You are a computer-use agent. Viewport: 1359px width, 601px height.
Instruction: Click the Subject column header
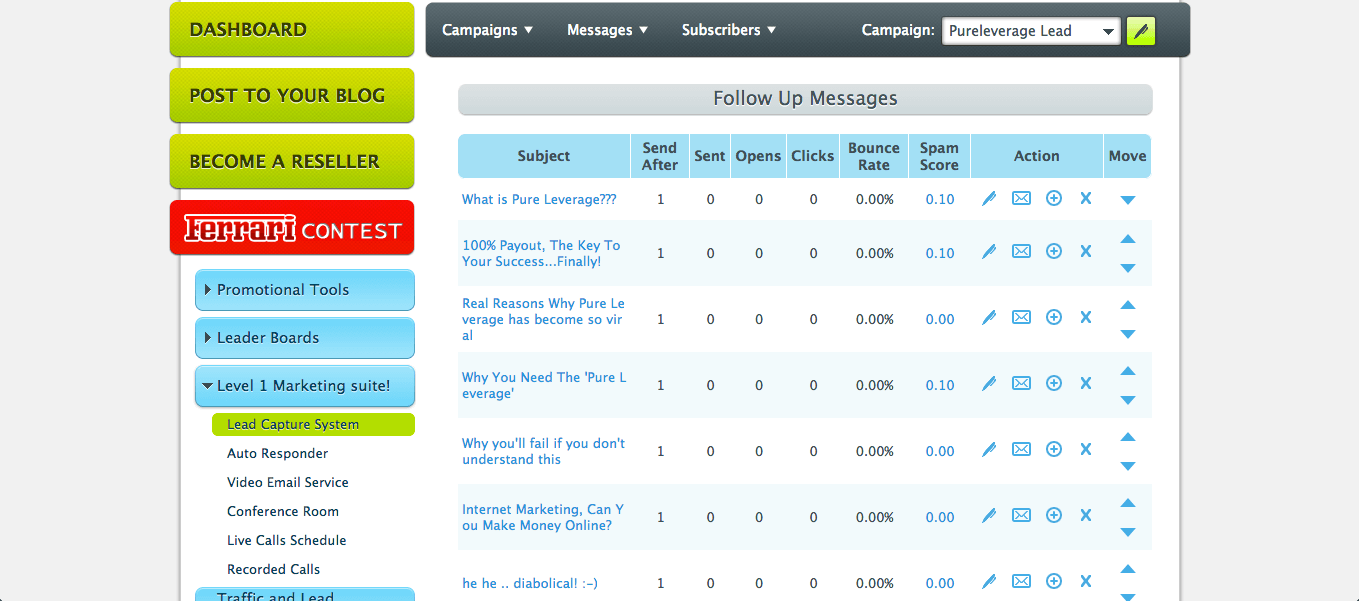544,156
